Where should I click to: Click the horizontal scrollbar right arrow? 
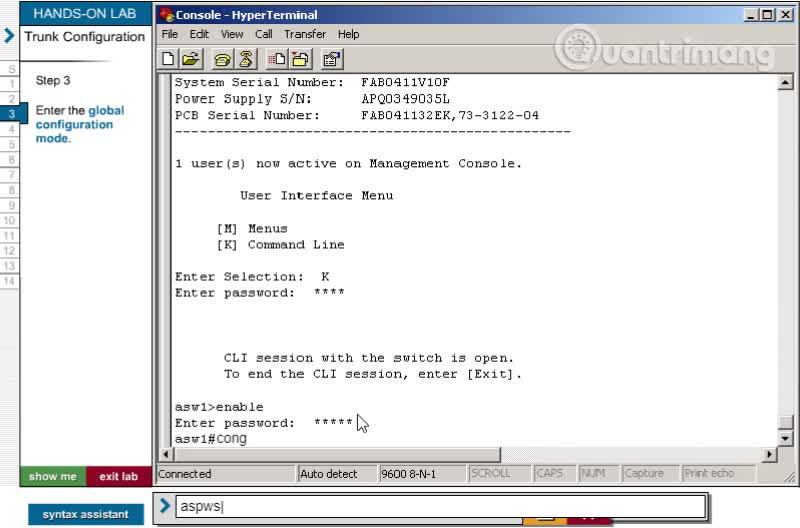pos(769,454)
